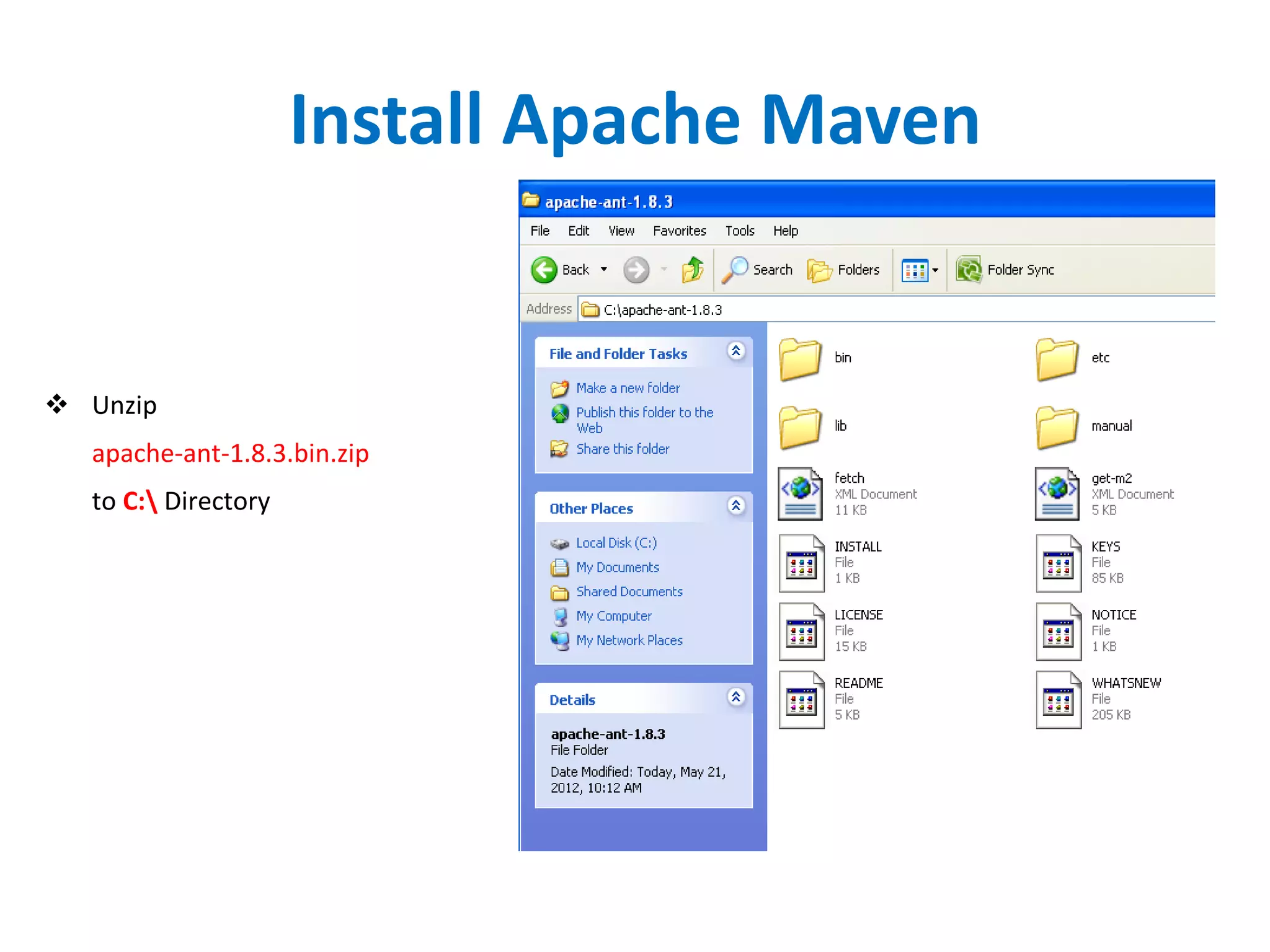Open the Edit menu
Image resolution: width=1270 pixels, height=952 pixels.
[579, 231]
